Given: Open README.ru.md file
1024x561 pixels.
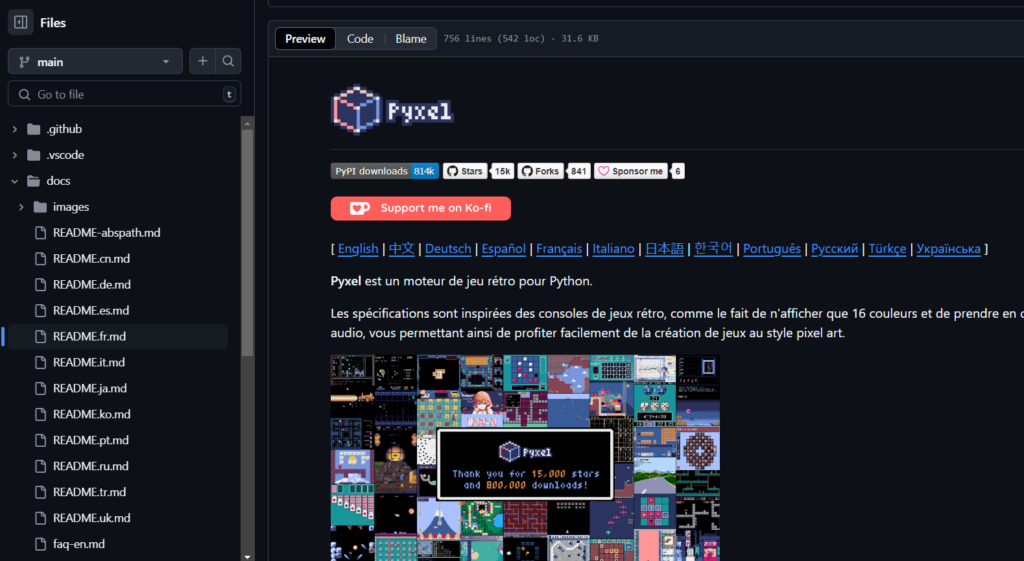Looking at the screenshot, I should [x=91, y=466].
